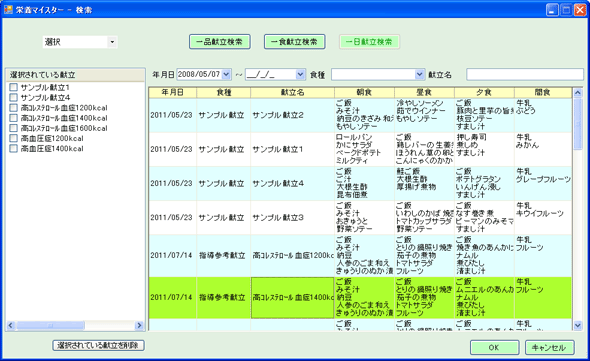Click the table vertical scrollbar thumb
Image resolution: width=590 pixels, height=361 pixels.
578,123
